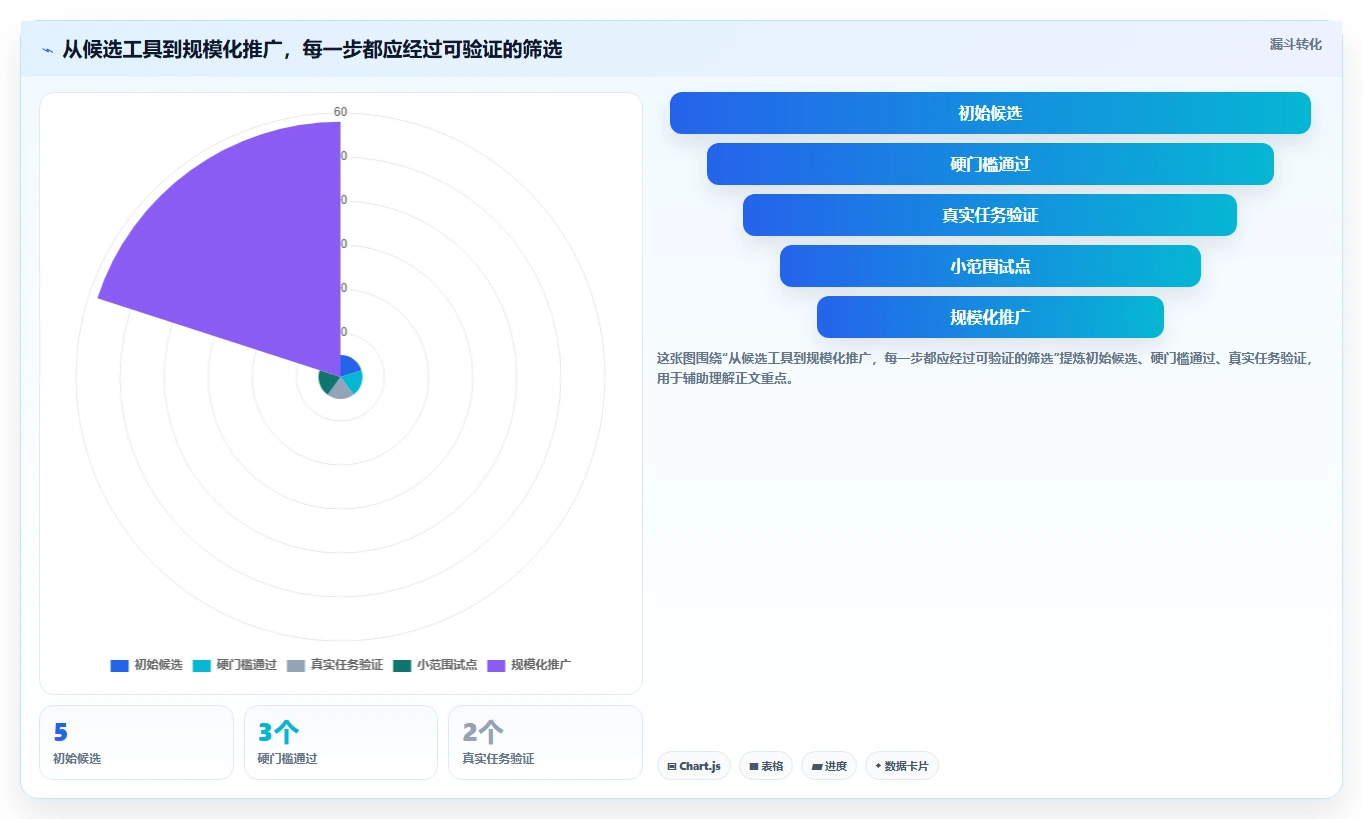The image size is (1363, 819).
Task: Click the 表格 tag chip
Action: point(766,766)
